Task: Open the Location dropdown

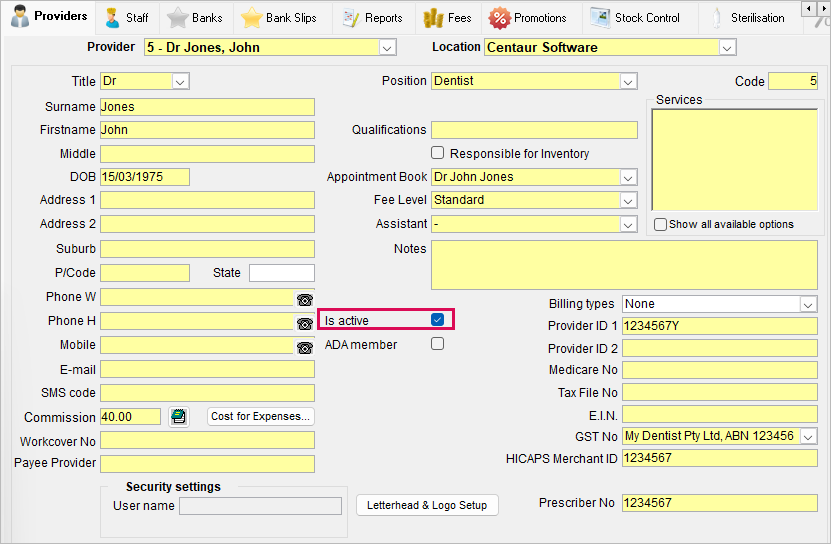Action: tap(727, 48)
